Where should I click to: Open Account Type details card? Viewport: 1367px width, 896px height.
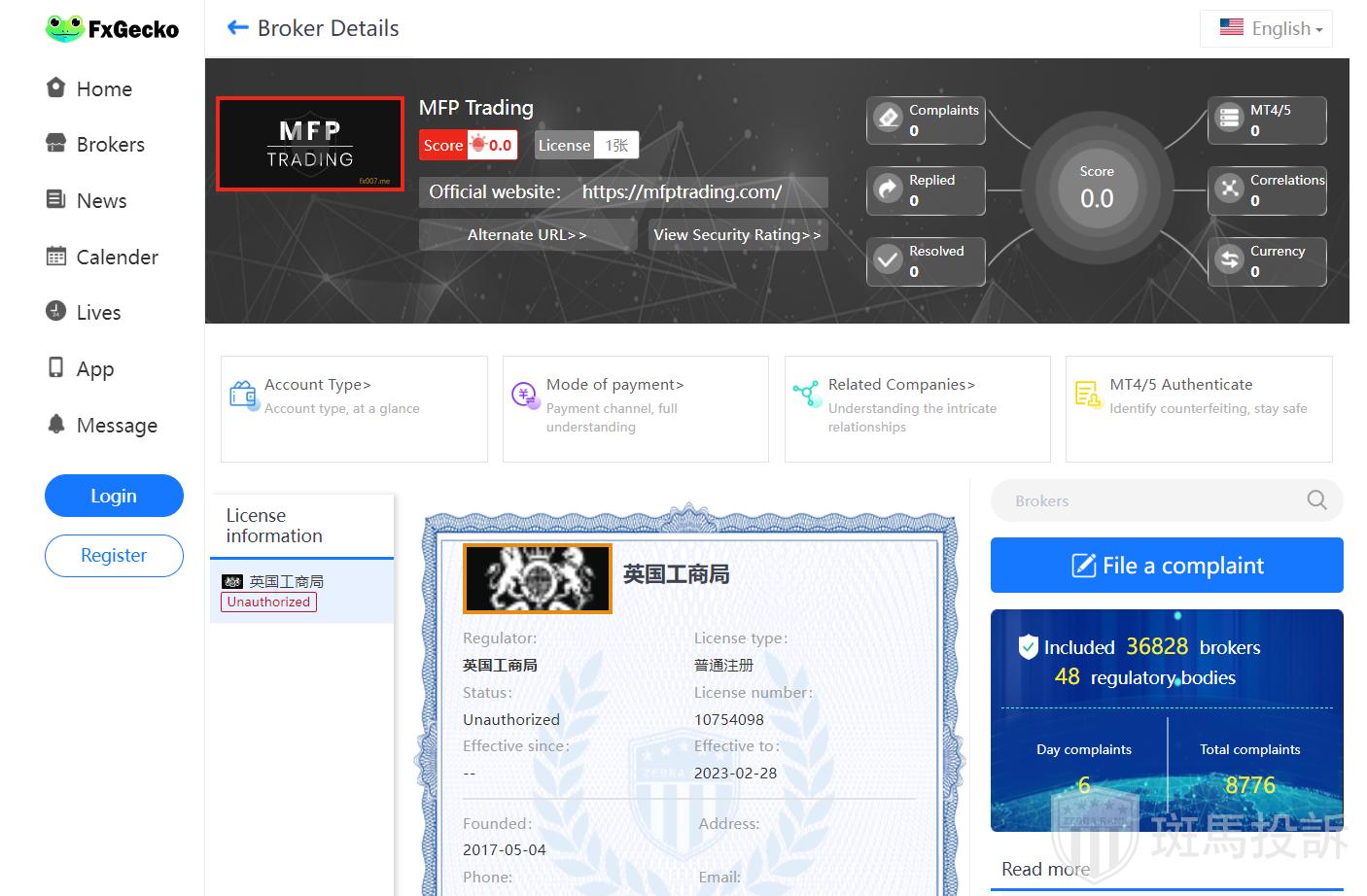pos(354,408)
